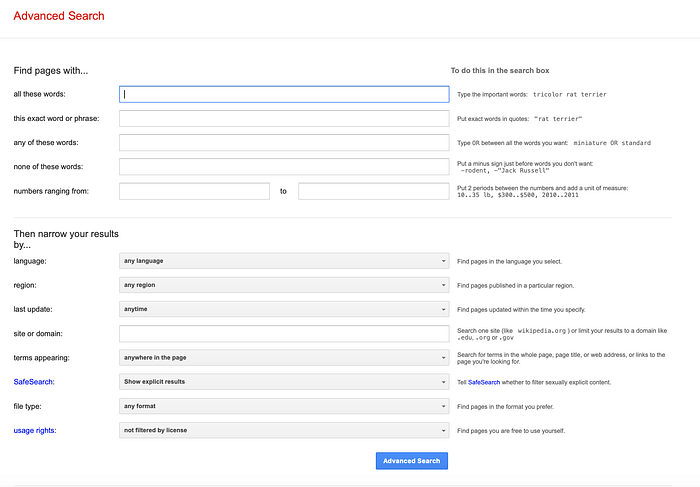Click the 'file type:' label
700x487 pixels.
(x=27, y=407)
